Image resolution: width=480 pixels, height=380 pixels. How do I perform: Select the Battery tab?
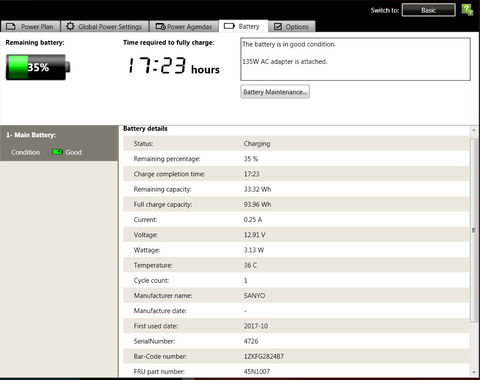point(243,26)
